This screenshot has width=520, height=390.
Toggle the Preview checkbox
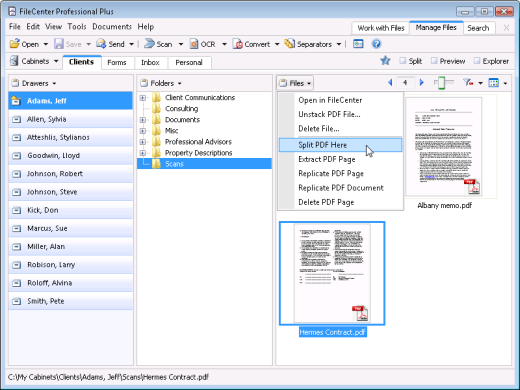[x=434, y=61]
